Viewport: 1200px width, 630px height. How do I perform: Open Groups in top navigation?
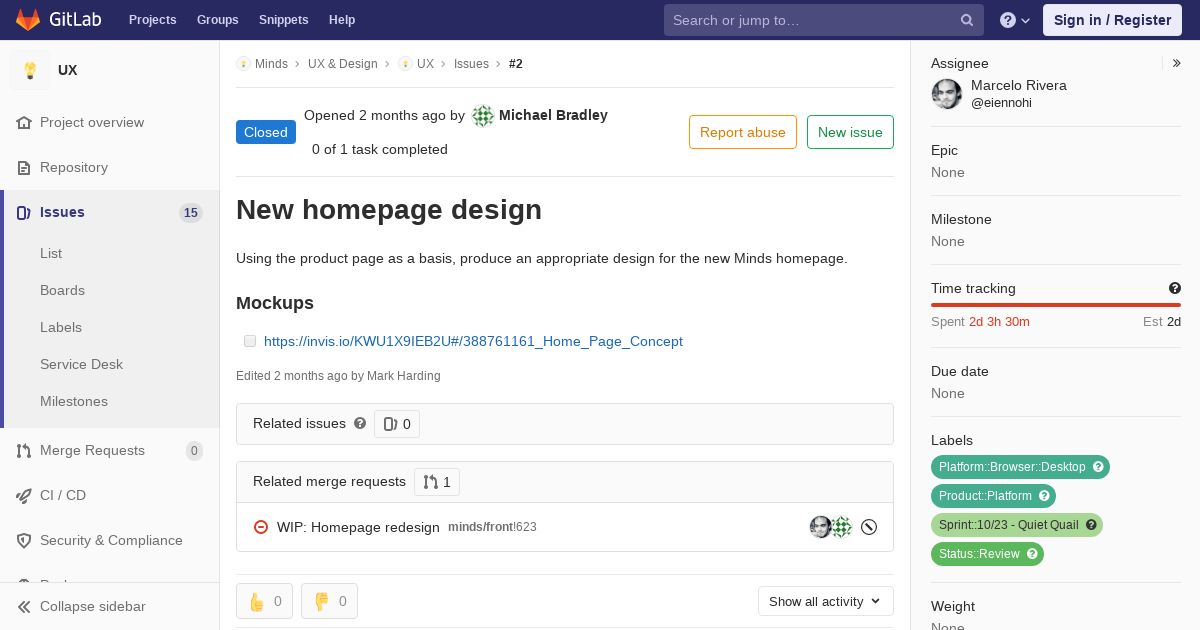pyautogui.click(x=218, y=20)
